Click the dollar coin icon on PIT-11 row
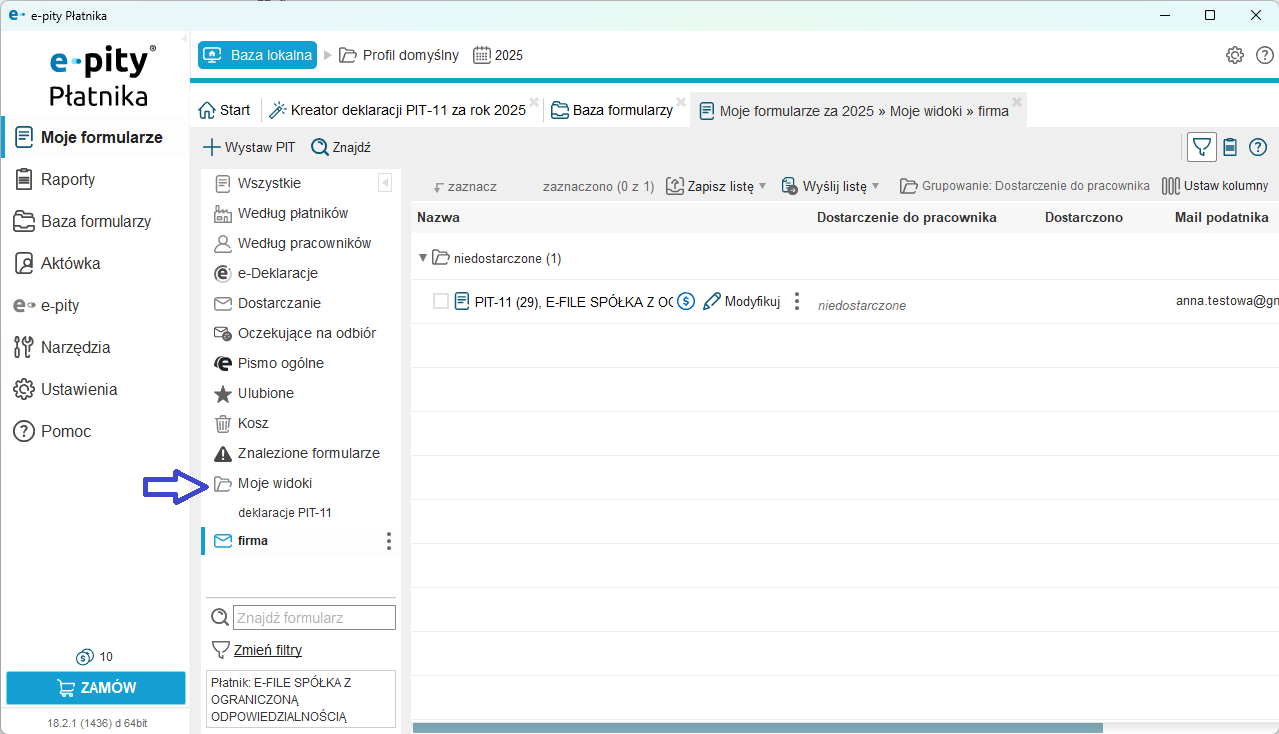This screenshot has width=1279, height=734. [x=686, y=301]
